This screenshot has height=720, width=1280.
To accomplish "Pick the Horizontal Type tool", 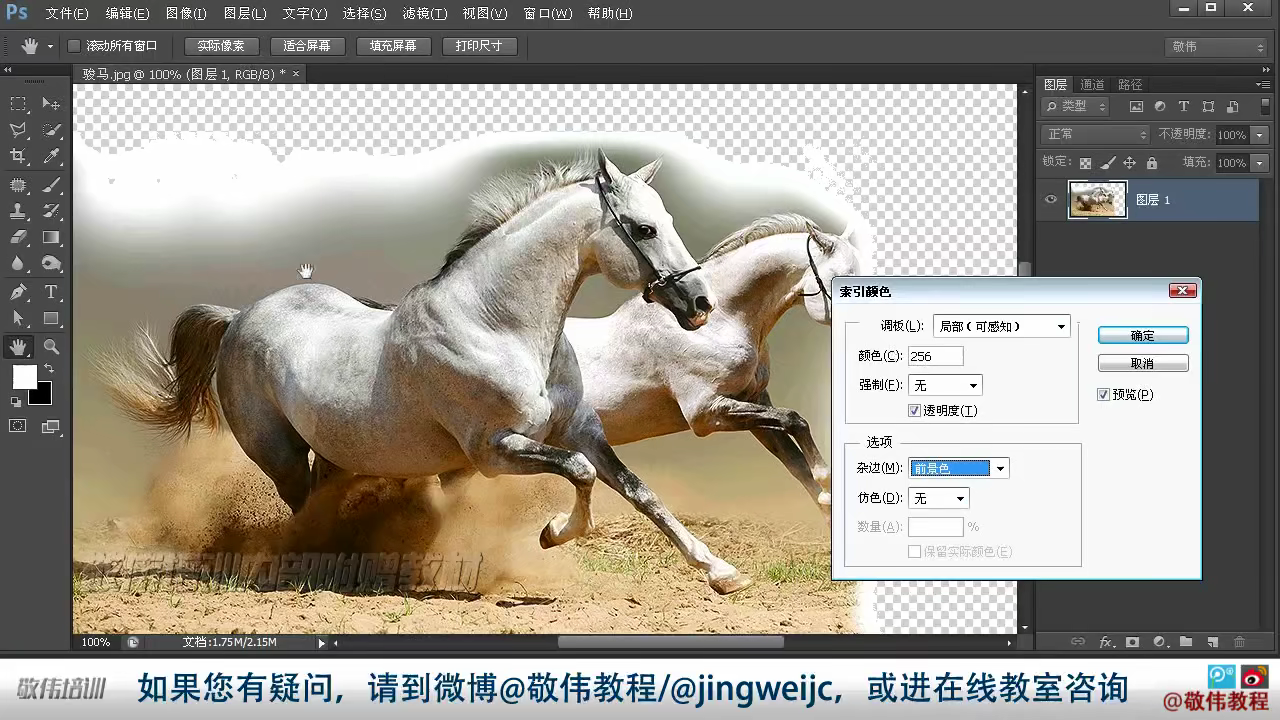I will tap(51, 292).
